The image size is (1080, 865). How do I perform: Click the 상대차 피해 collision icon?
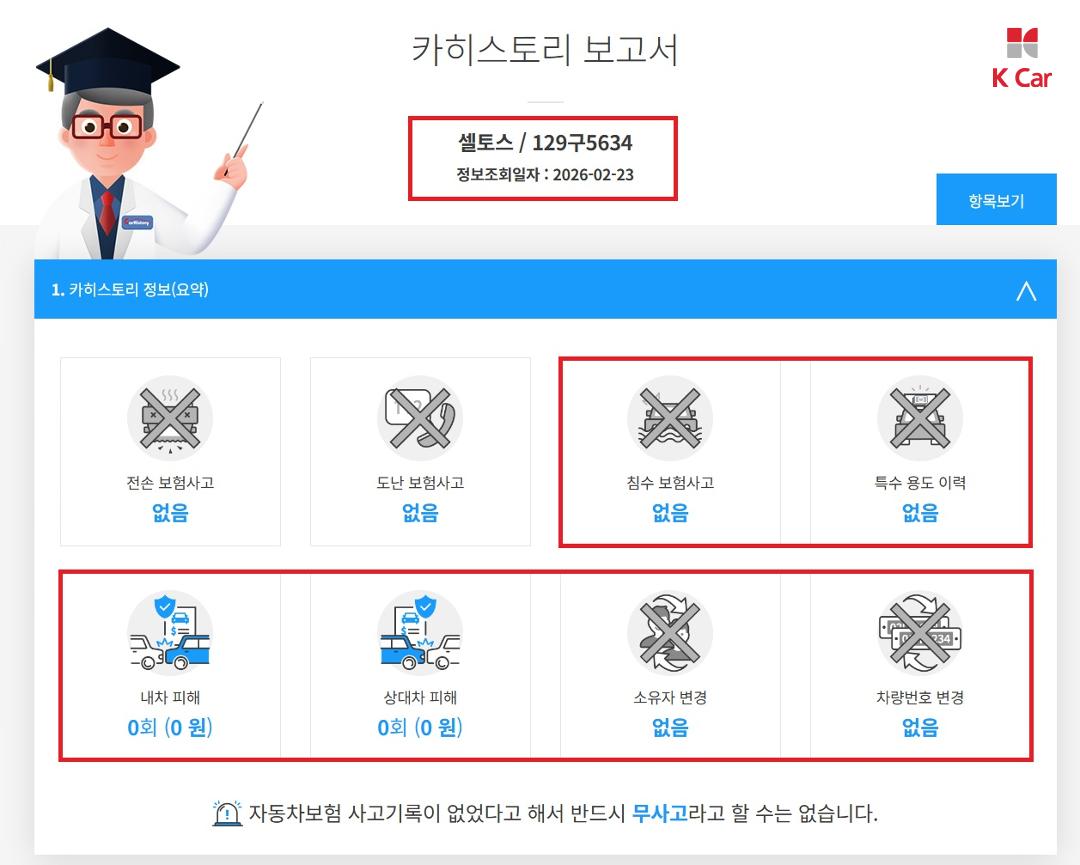tap(420, 632)
